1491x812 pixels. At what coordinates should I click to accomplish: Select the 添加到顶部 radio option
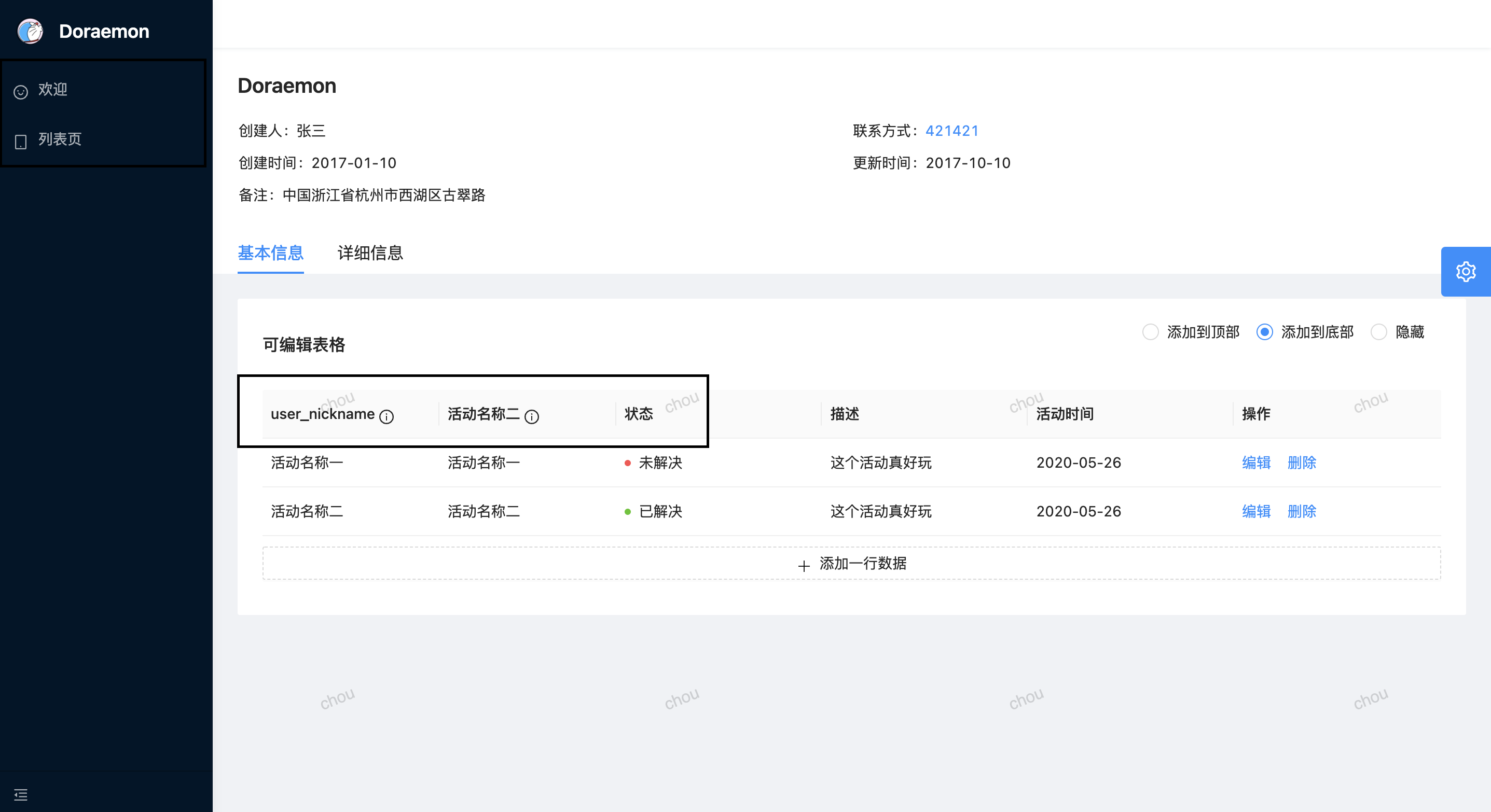click(1150, 332)
